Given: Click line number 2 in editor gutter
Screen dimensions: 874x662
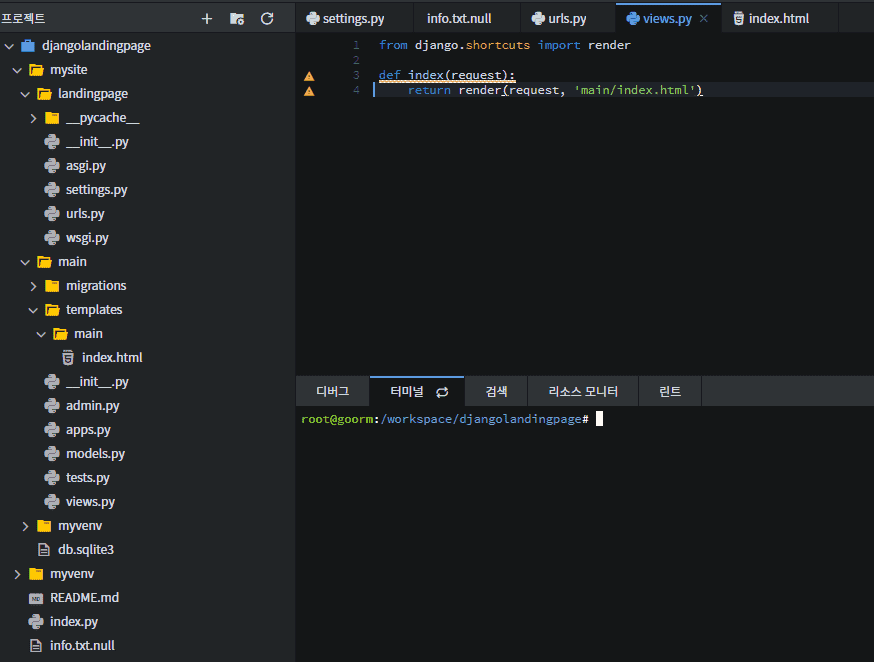Looking at the screenshot, I should (356, 60).
